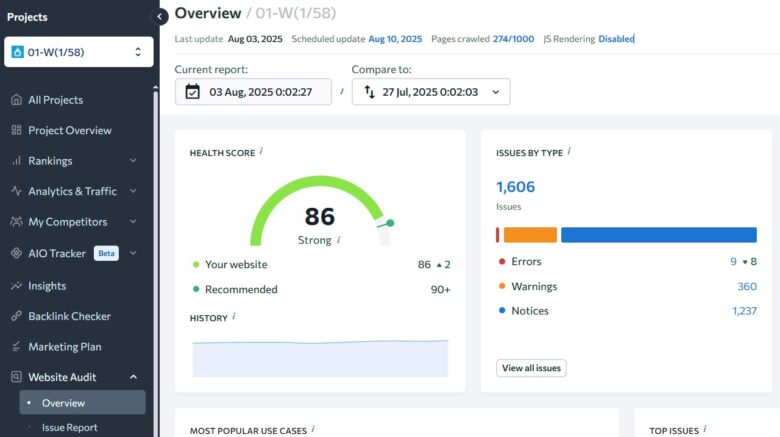780x437 pixels.
Task: Click the Issues by Type info icon
Action: (x=569, y=152)
